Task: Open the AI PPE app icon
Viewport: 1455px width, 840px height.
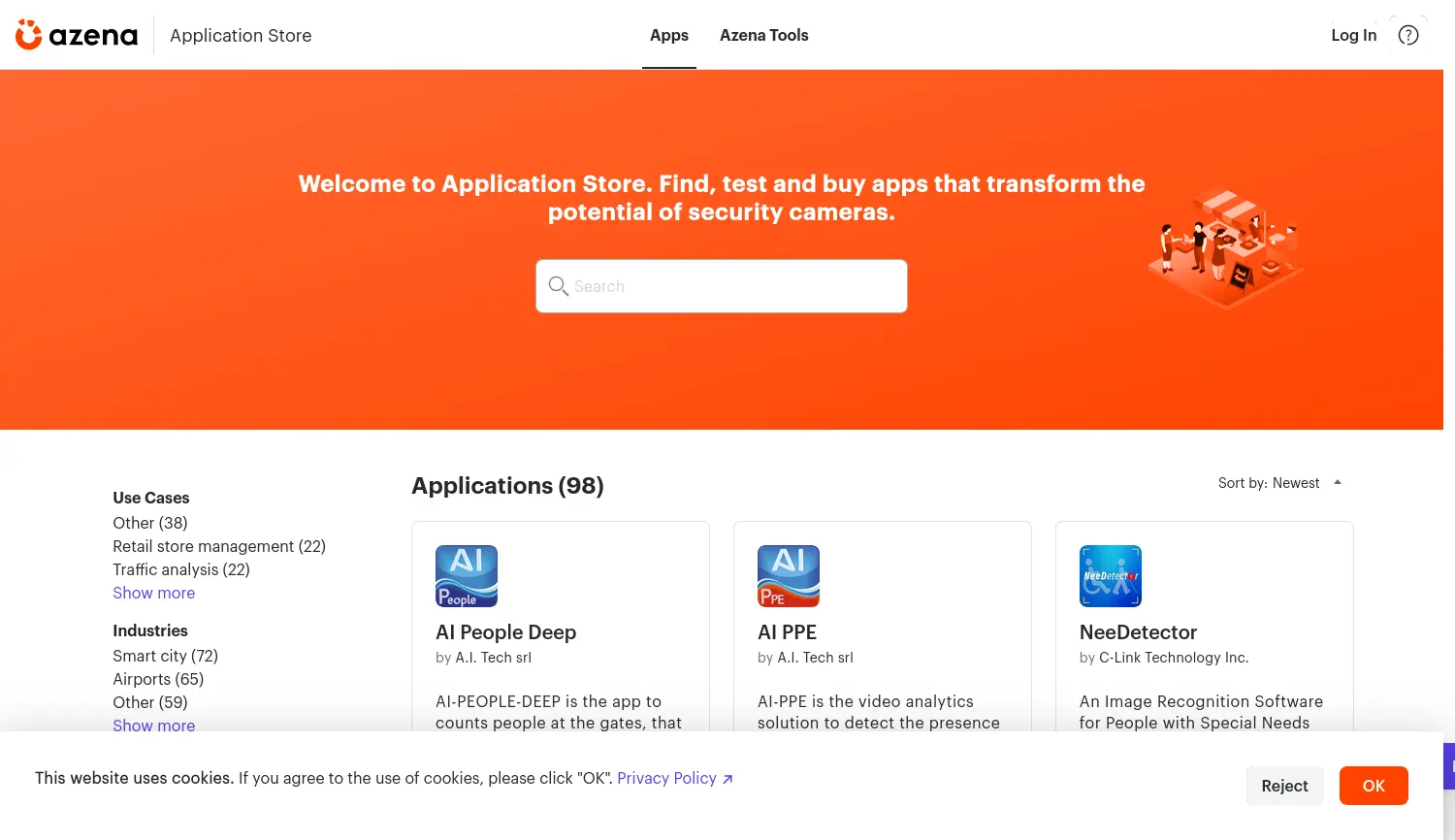Action: [x=788, y=576]
